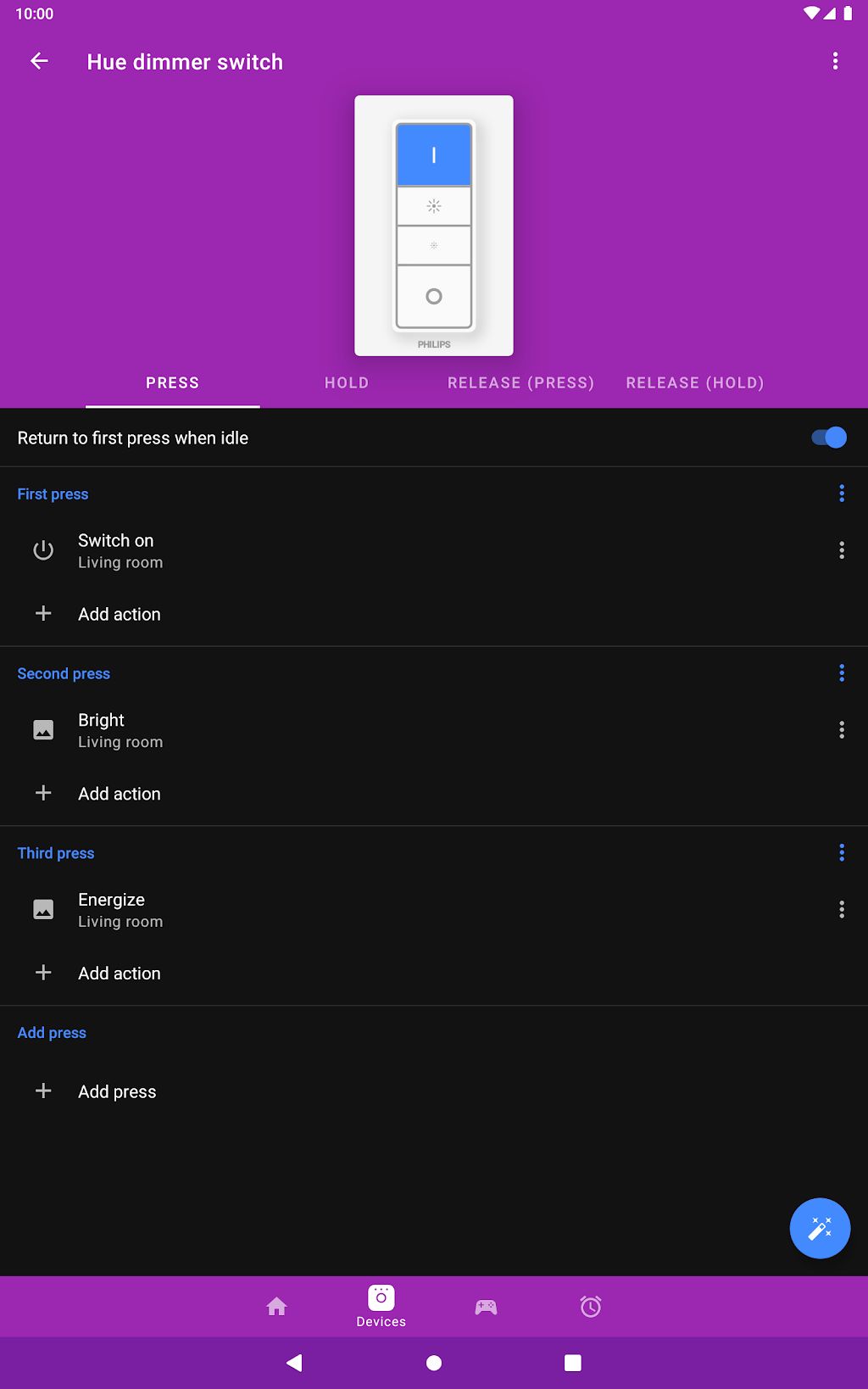Open Second press section options menu
Screen dimensions: 868x1389
click(842, 673)
